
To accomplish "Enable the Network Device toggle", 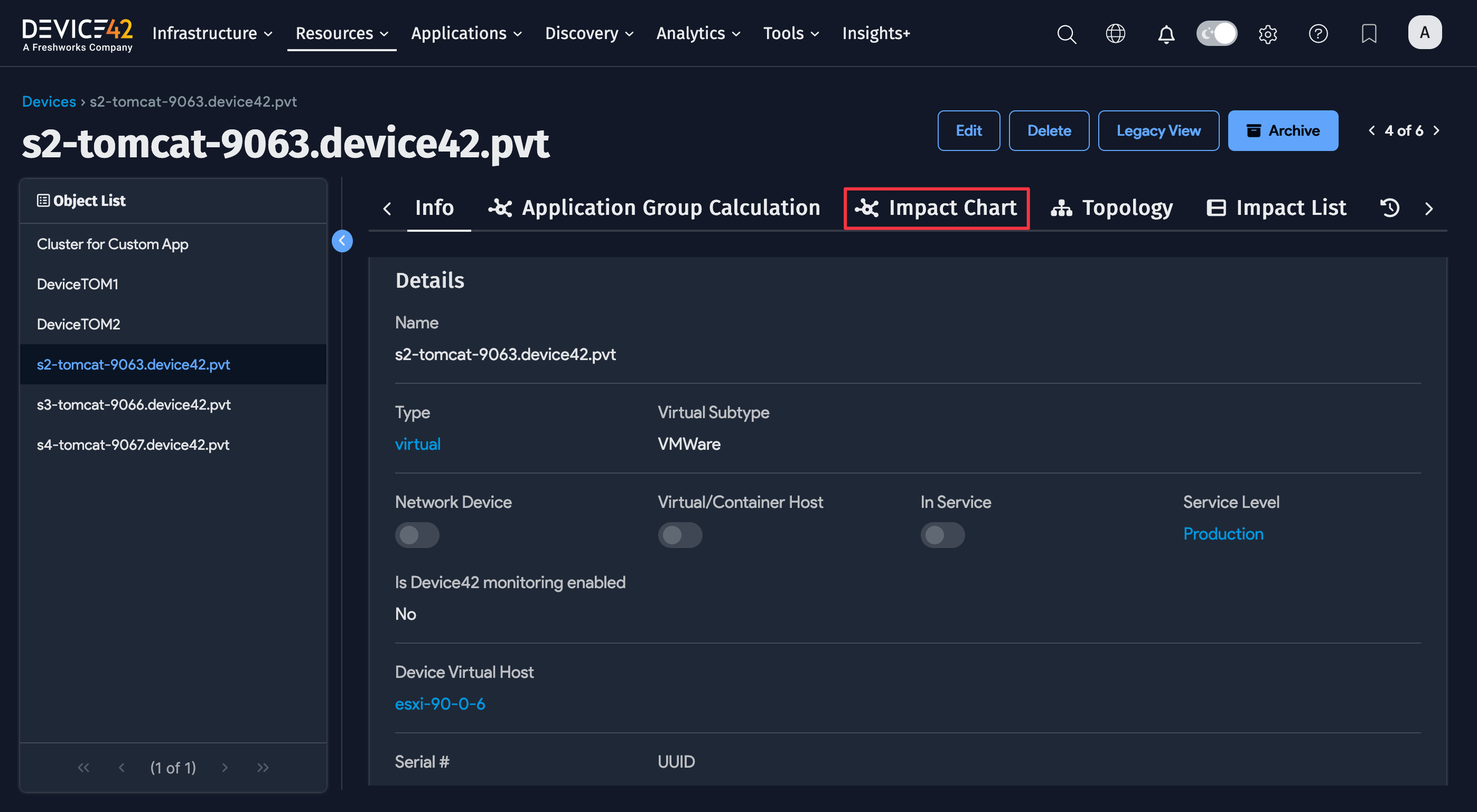I will [x=417, y=535].
